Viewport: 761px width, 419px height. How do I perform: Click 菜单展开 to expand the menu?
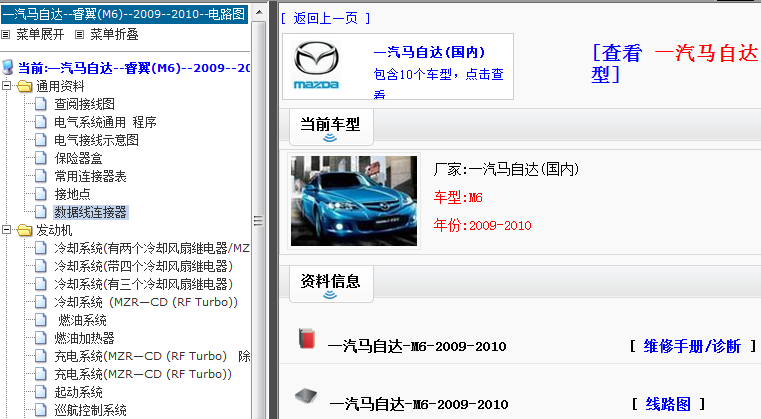click(x=40, y=34)
